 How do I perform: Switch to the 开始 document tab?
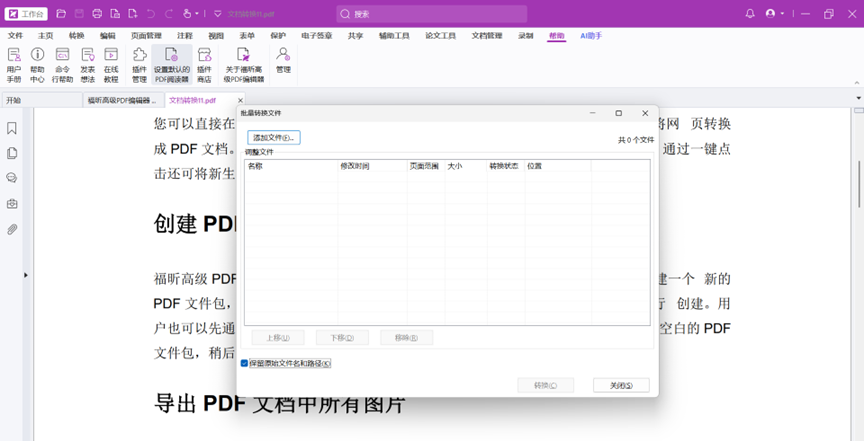pyautogui.click(x=14, y=100)
